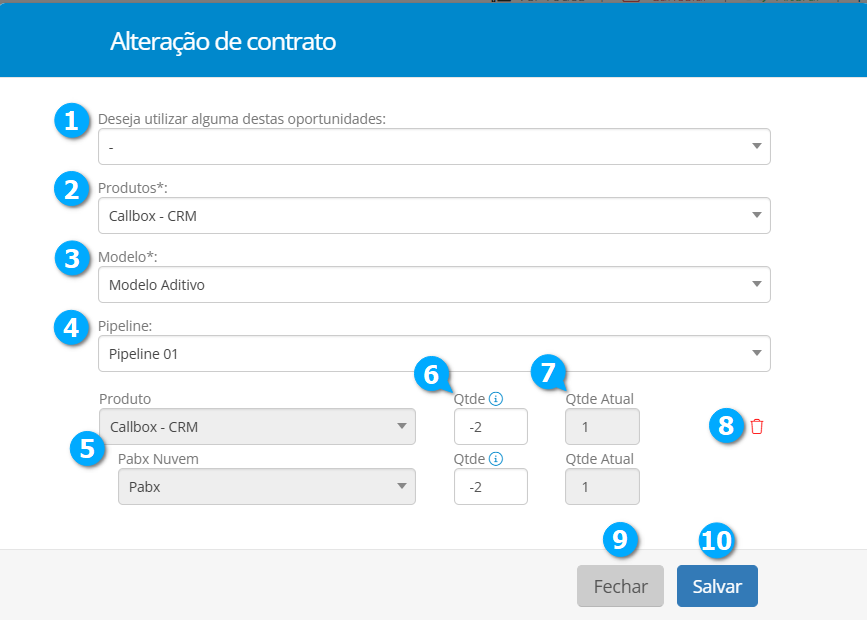Click the numbered badge 3 marker

point(71,259)
